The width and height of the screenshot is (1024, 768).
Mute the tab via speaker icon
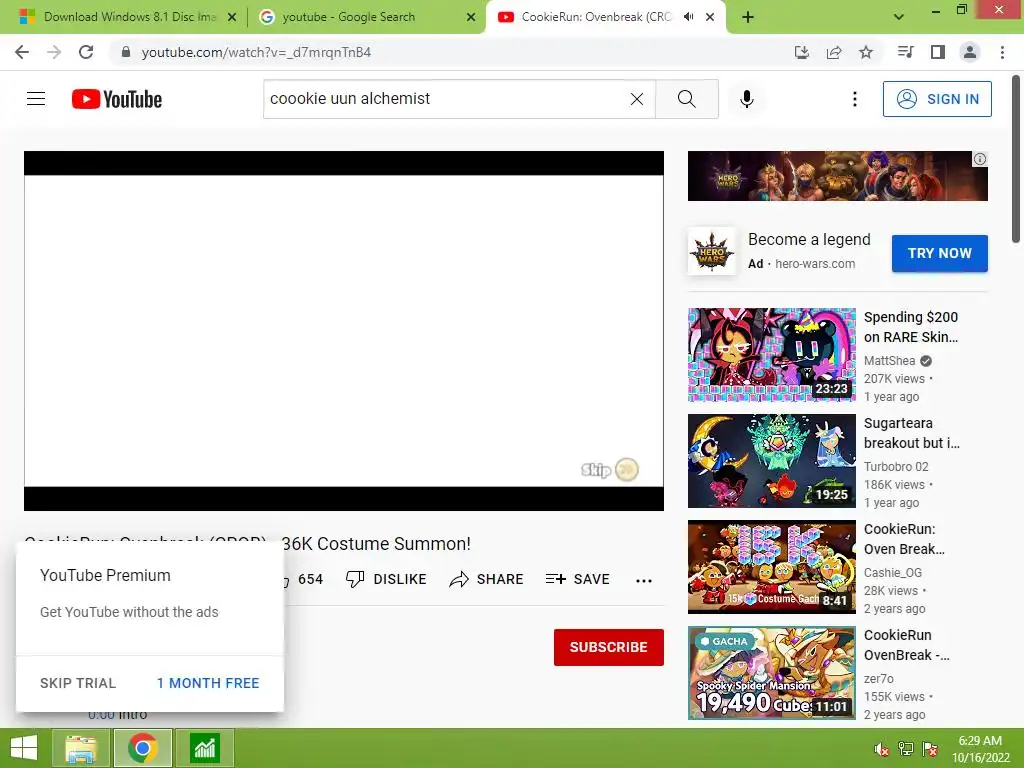tap(688, 17)
